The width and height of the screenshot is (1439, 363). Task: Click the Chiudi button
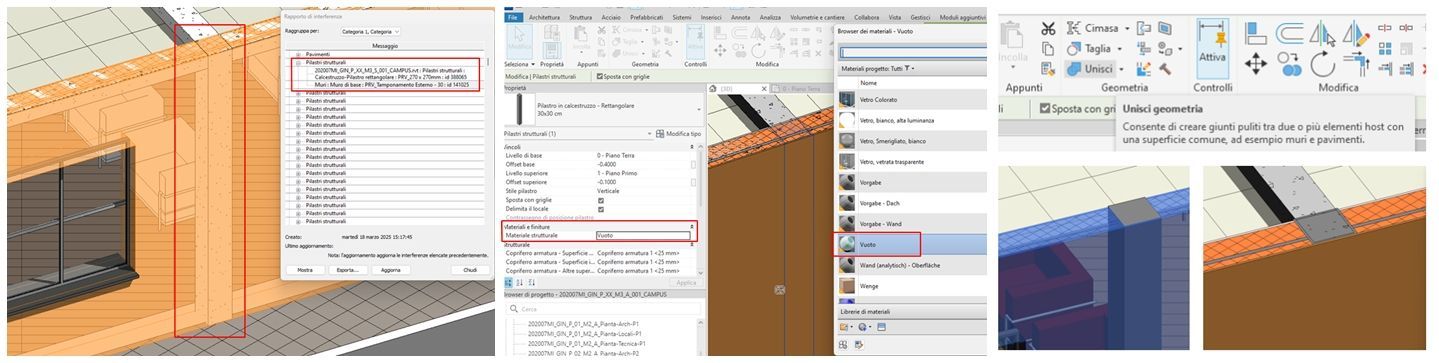click(x=470, y=270)
